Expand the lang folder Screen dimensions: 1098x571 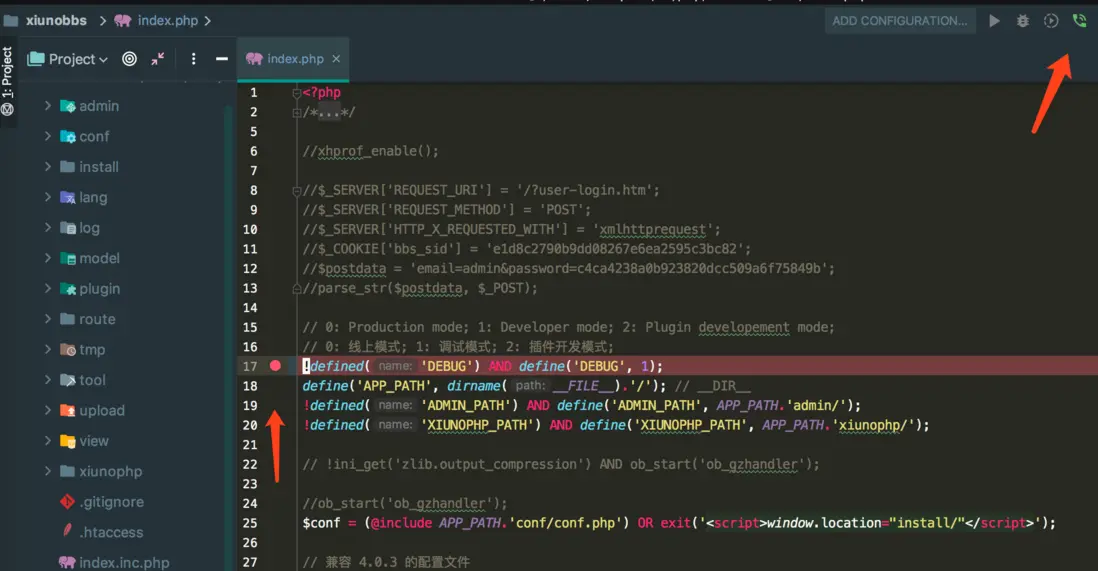coord(48,197)
